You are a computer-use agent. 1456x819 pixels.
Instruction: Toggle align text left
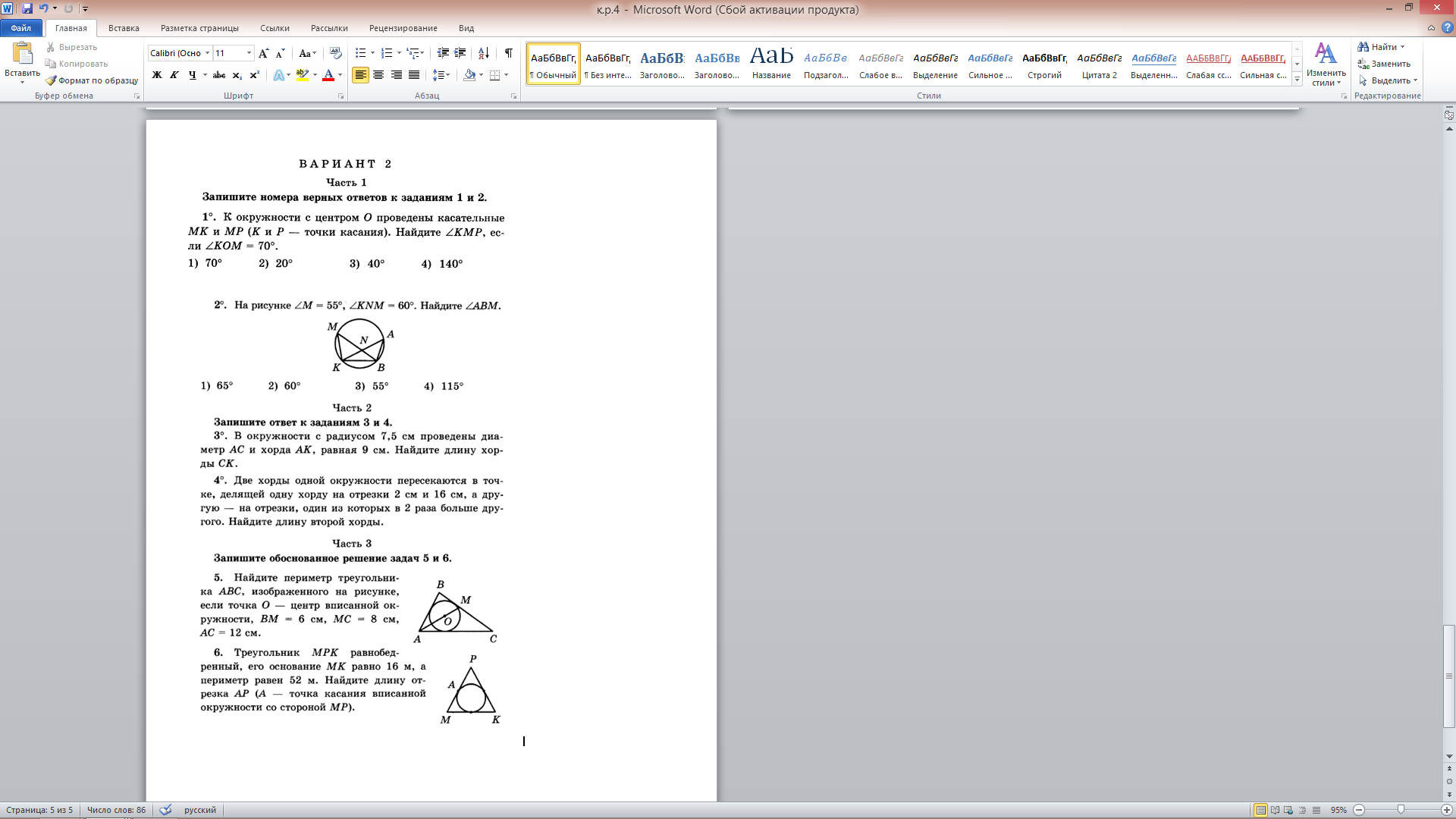click(360, 75)
